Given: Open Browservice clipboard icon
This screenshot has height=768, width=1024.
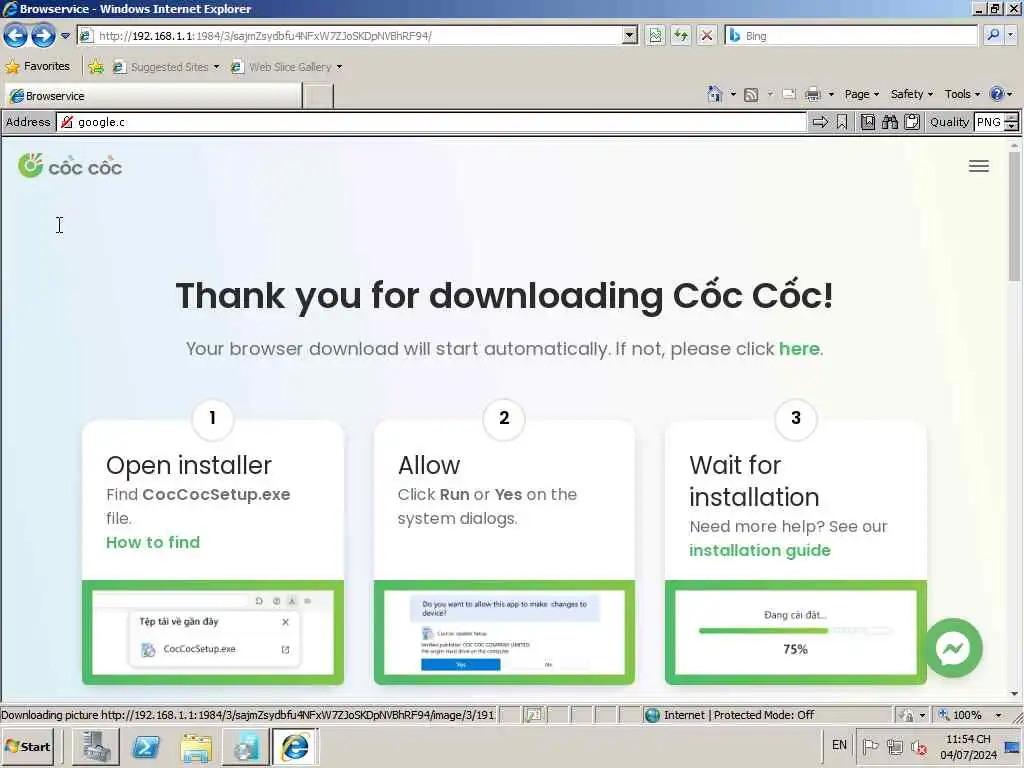Looking at the screenshot, I should pos(912,121).
